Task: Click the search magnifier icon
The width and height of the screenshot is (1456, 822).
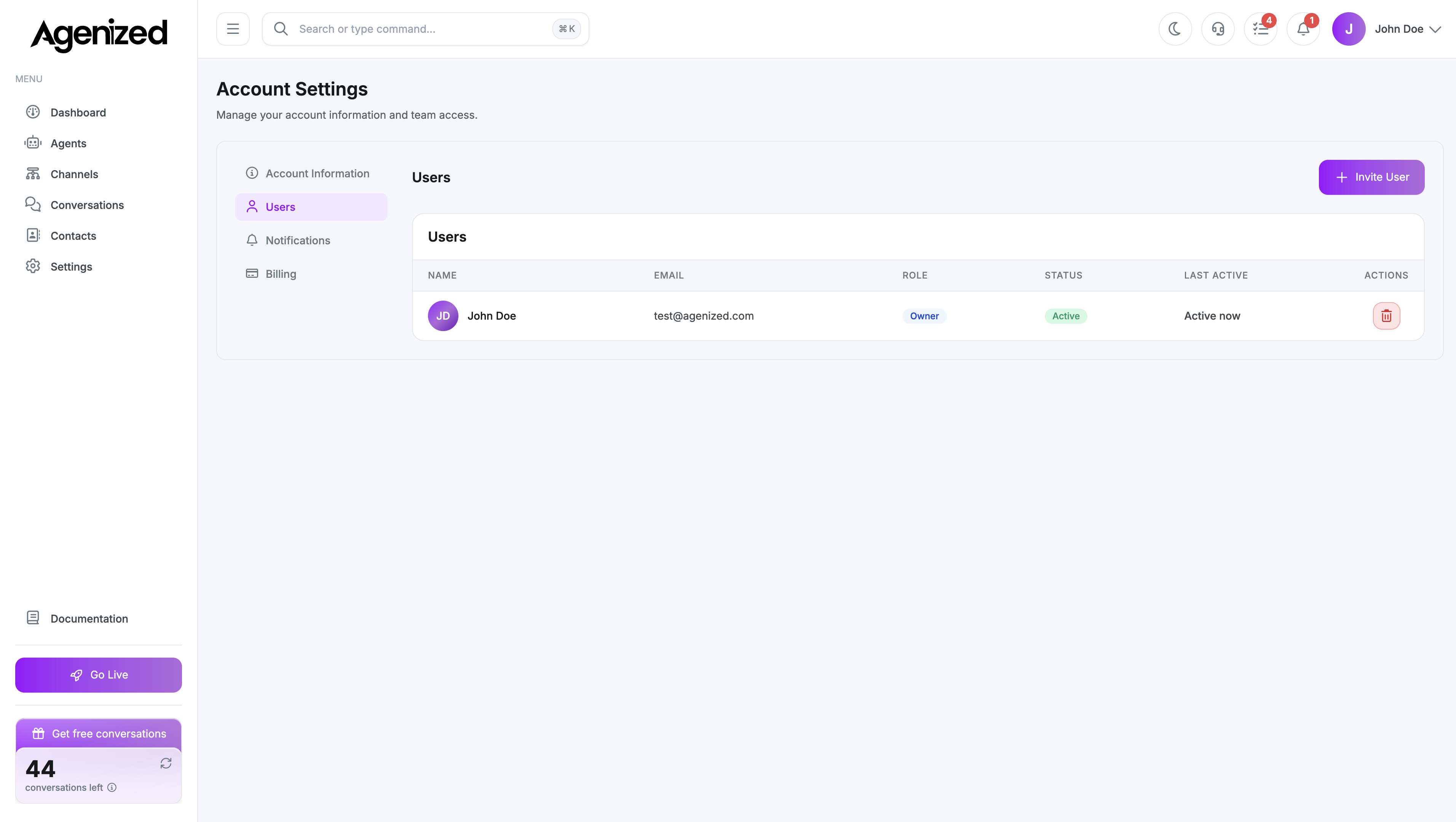Action: click(281, 29)
